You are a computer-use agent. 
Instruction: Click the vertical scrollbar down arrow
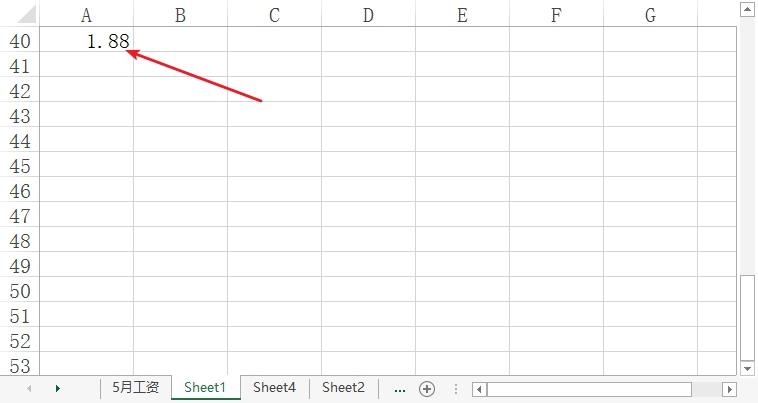747,369
